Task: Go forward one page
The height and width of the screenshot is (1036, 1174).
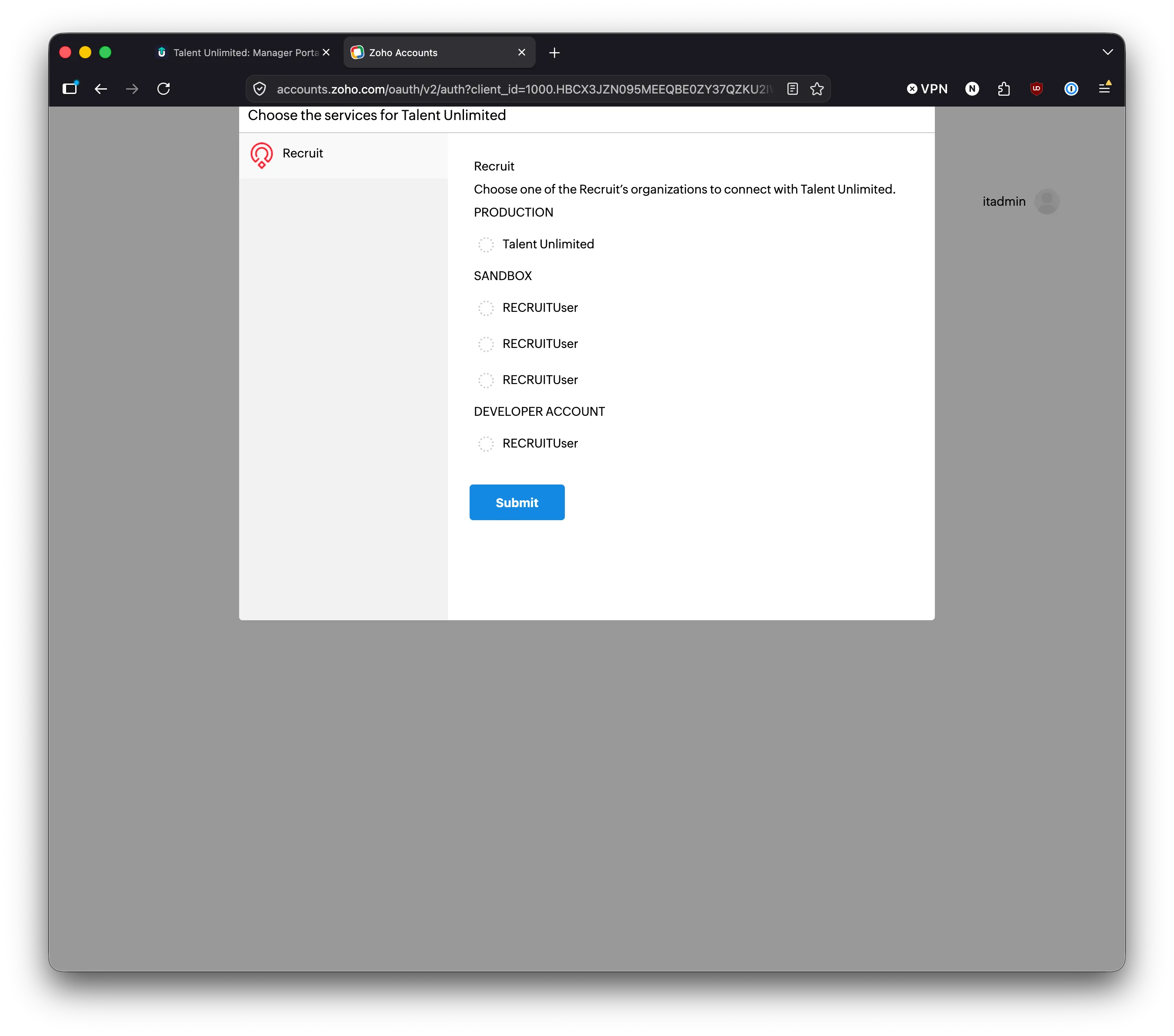Action: pyautogui.click(x=132, y=88)
